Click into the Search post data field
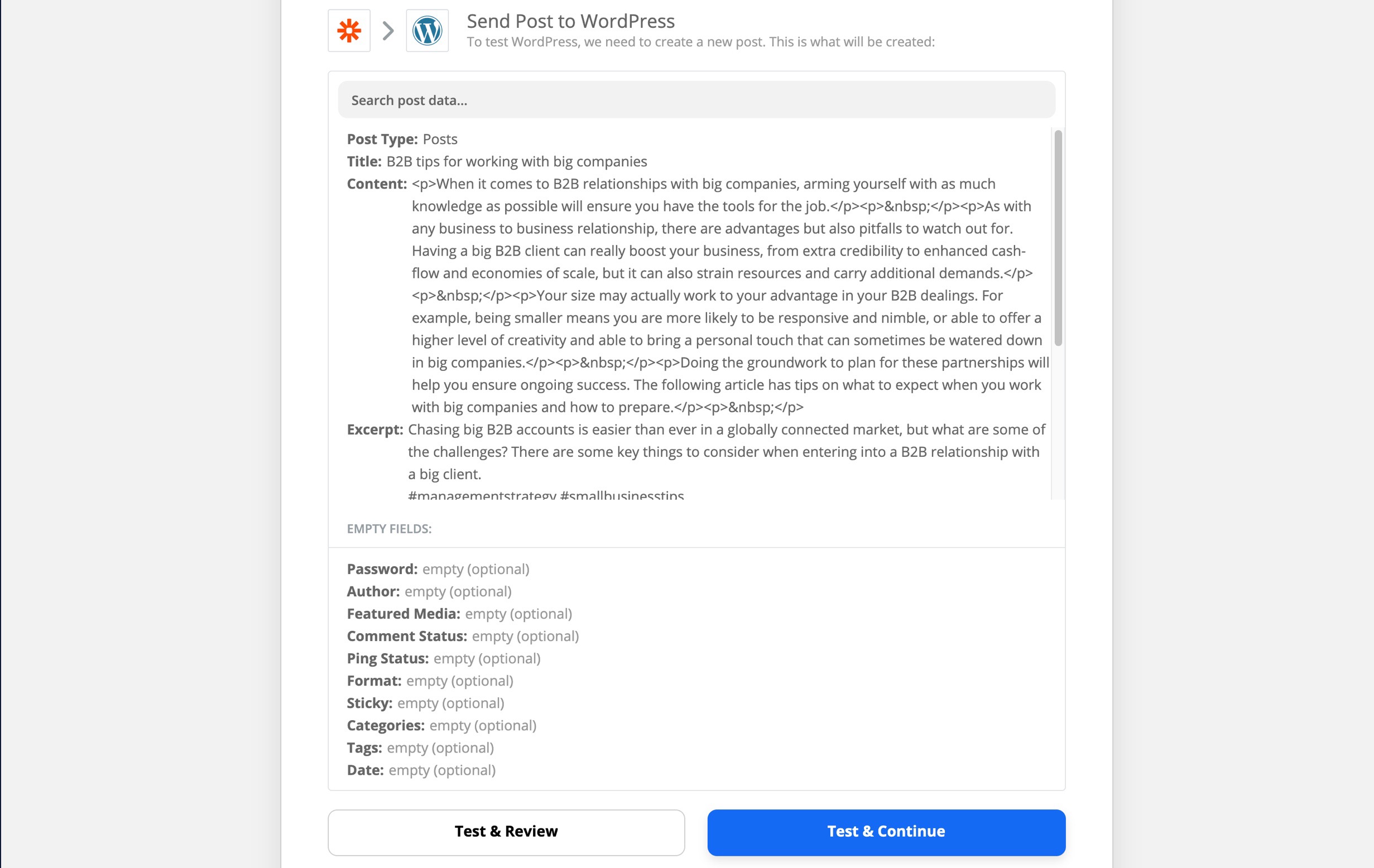The width and height of the screenshot is (1374, 868). click(x=696, y=100)
